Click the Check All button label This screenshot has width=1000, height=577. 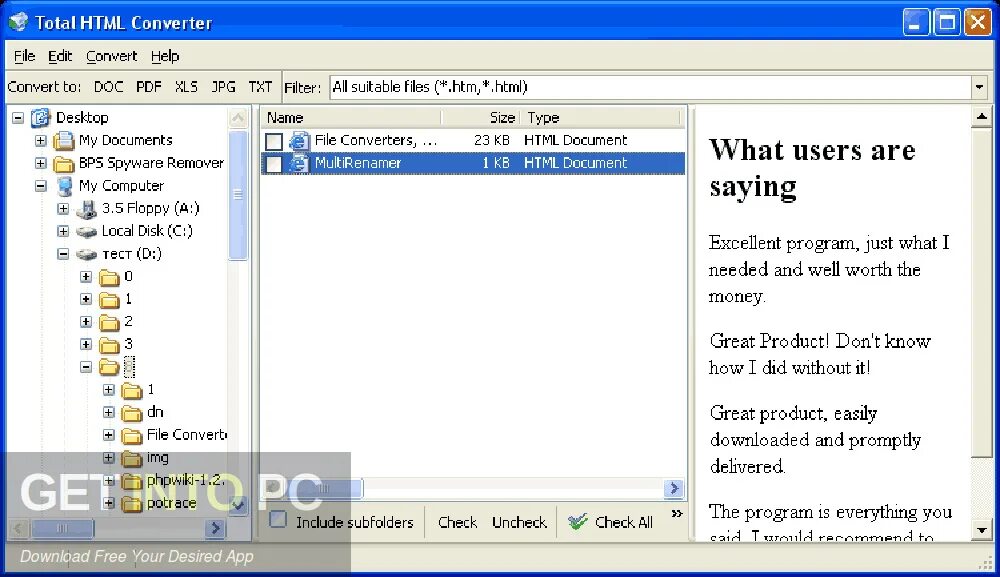coord(624,522)
